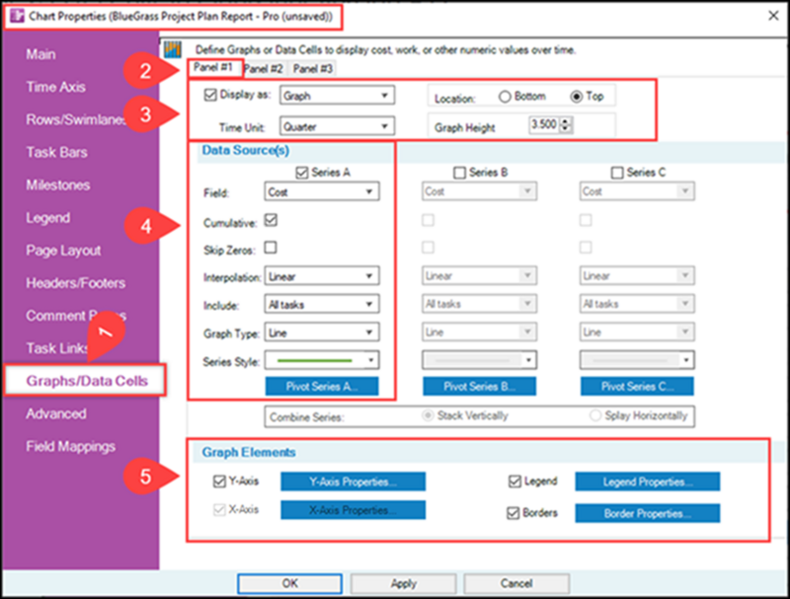This screenshot has height=599, width=790.
Task: Pick the green Series Style line swatch
Action: pos(314,361)
